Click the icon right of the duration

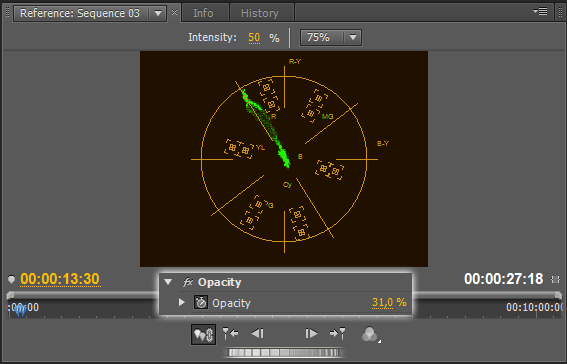(555, 279)
